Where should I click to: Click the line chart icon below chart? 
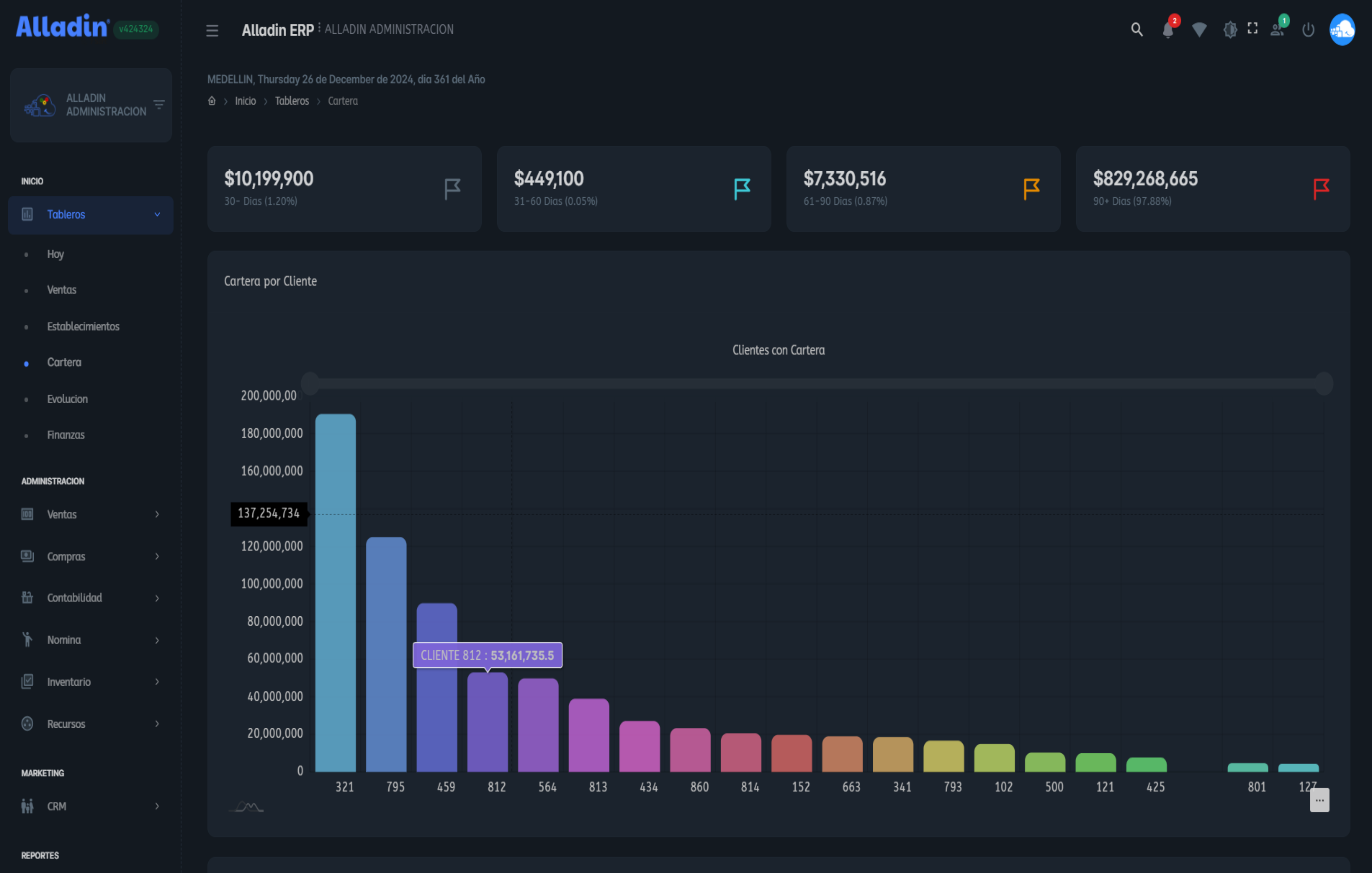tap(246, 807)
